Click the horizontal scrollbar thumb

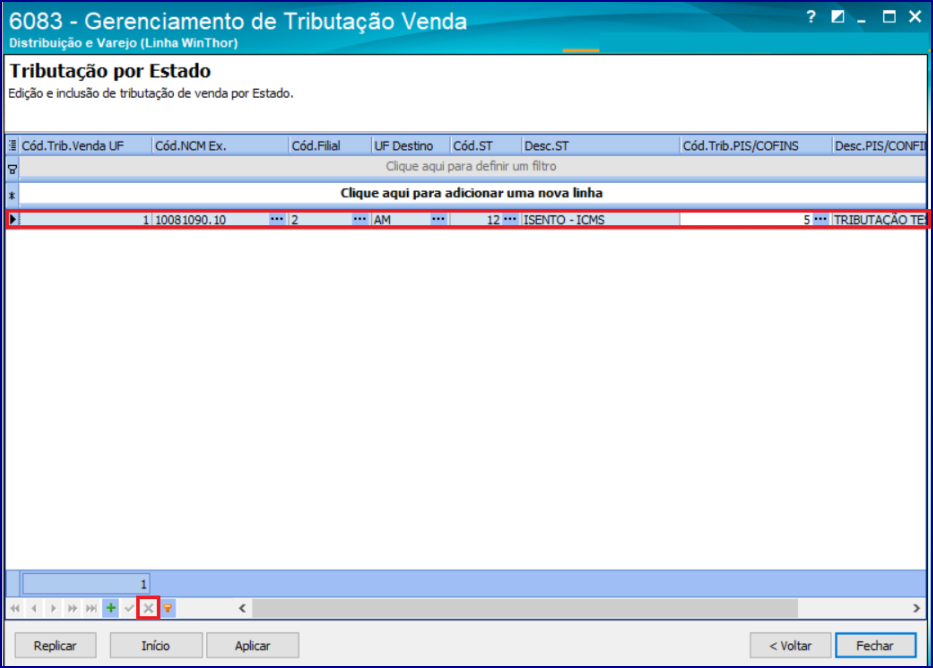click(525, 608)
